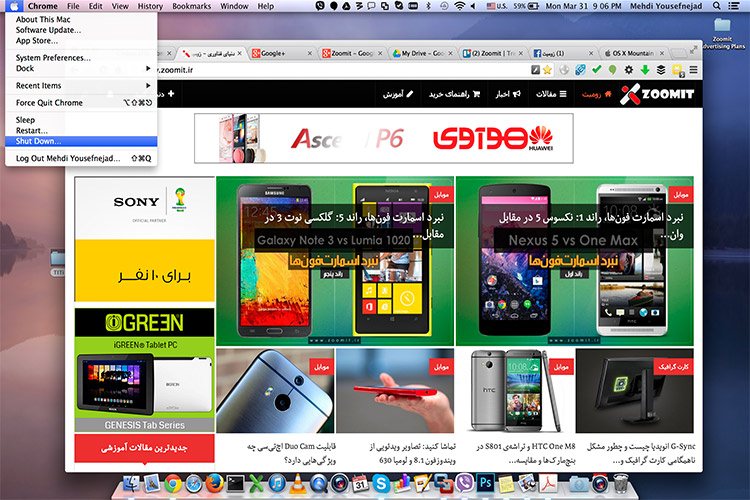750x500 pixels.
Task: Expand the Recent Items submenu
Action: [81, 86]
